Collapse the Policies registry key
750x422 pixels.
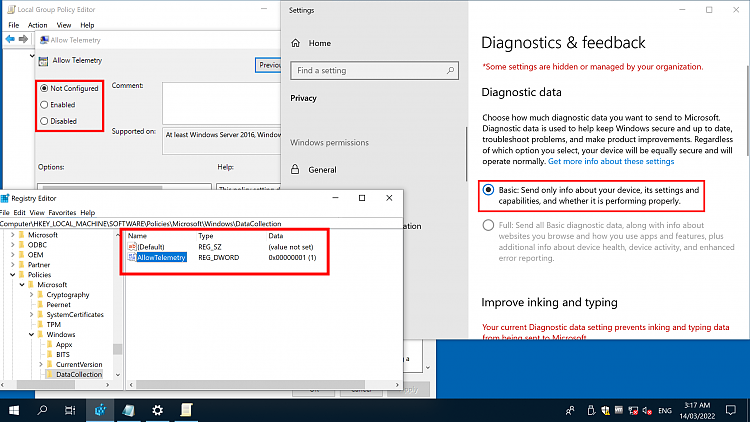[12, 275]
